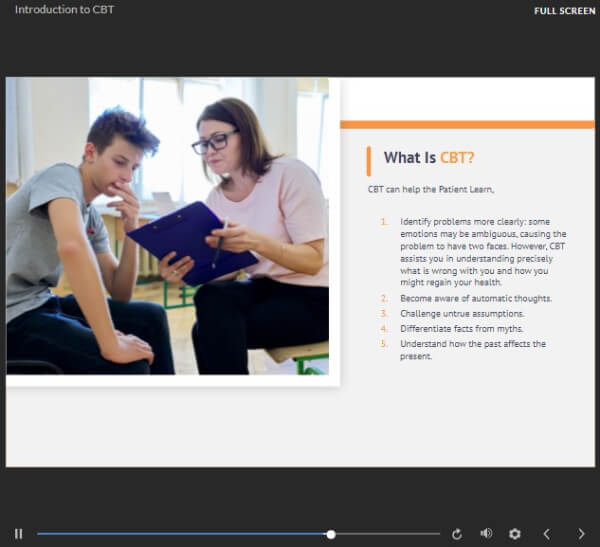This screenshot has height=547, width=600.
Task: Mute the audio with speaker icon
Action: coord(486,534)
